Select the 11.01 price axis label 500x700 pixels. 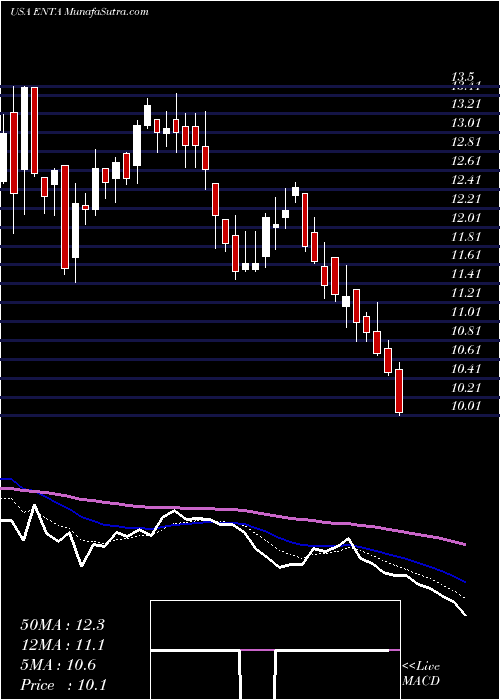467,312
